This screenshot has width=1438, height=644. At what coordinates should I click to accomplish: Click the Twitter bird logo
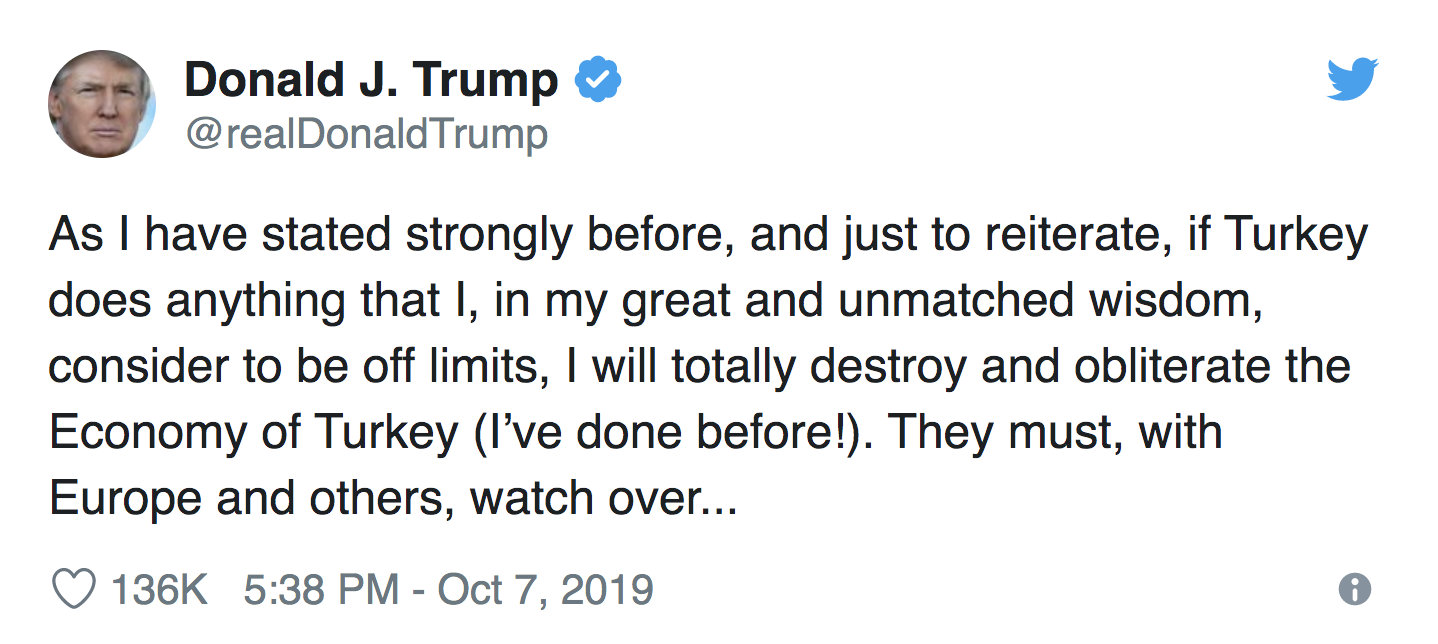[1352, 79]
